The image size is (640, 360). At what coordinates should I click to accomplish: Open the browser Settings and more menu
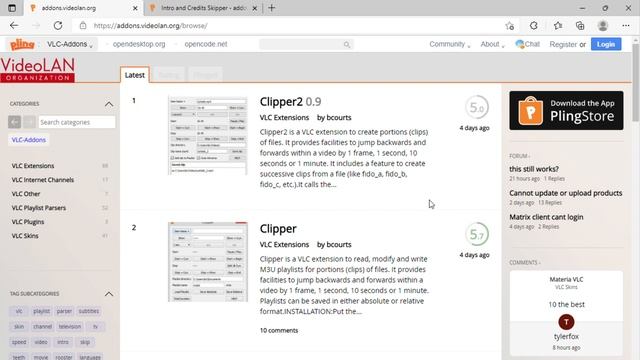626,26
